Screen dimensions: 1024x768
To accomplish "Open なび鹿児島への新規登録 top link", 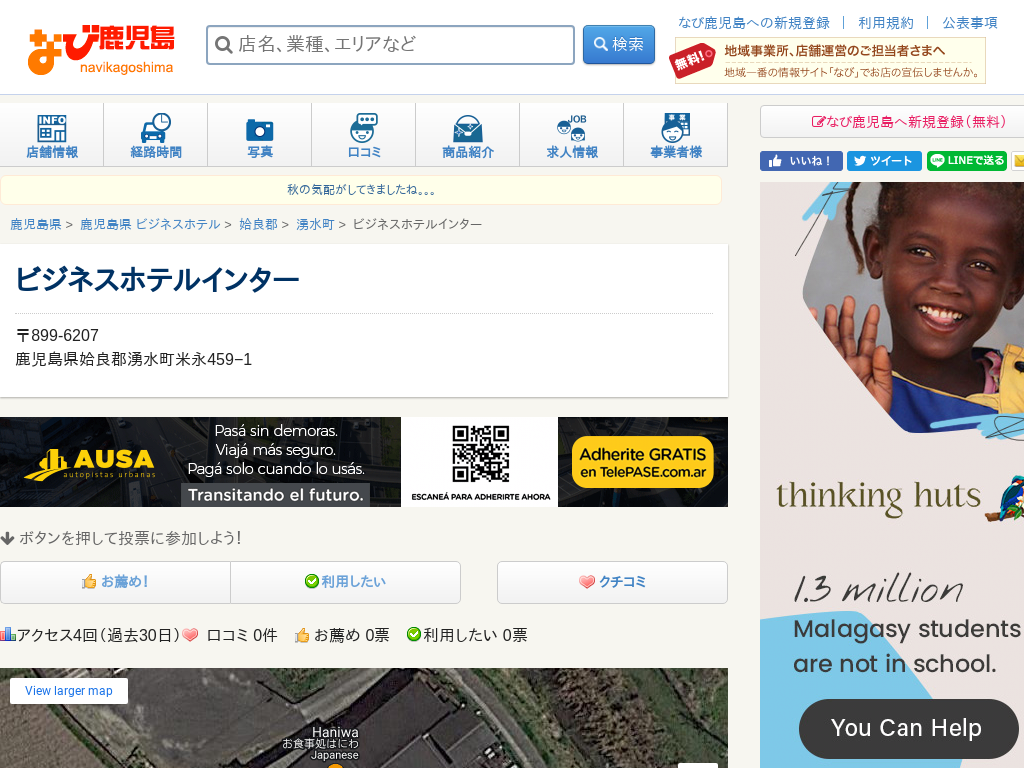I will point(754,23).
